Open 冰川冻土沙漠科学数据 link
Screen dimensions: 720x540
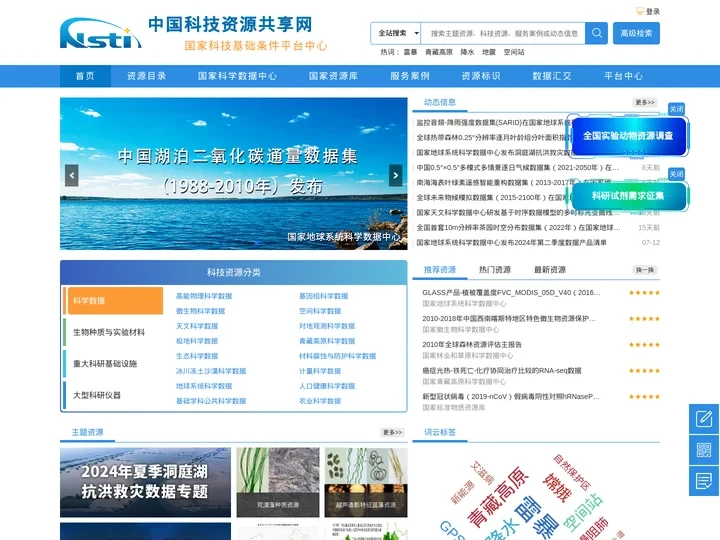(x=211, y=371)
